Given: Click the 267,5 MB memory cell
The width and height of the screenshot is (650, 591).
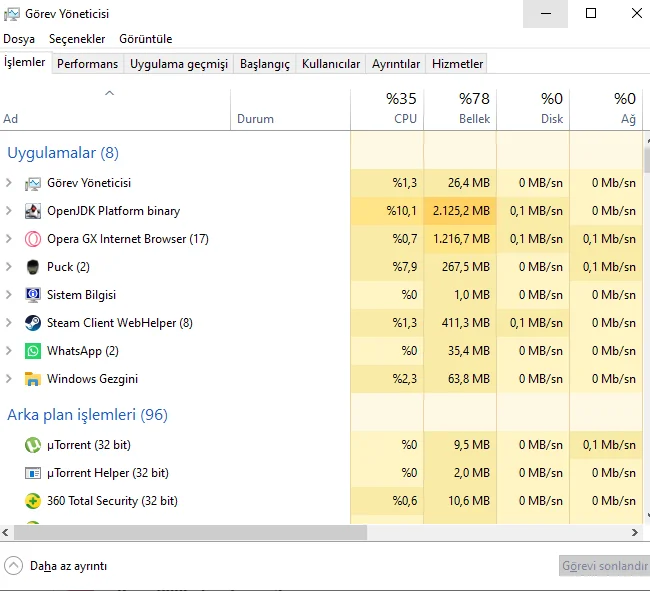Looking at the screenshot, I should point(460,267).
